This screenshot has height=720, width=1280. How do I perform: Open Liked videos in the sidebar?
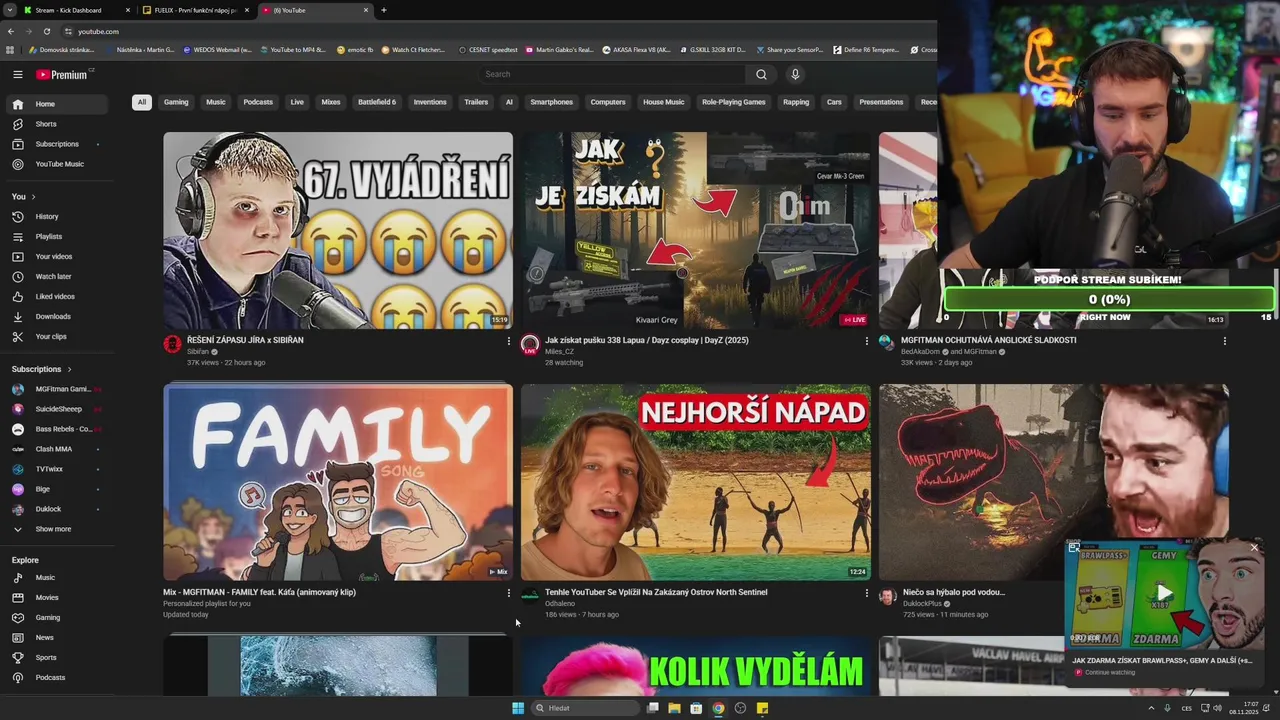coord(56,296)
